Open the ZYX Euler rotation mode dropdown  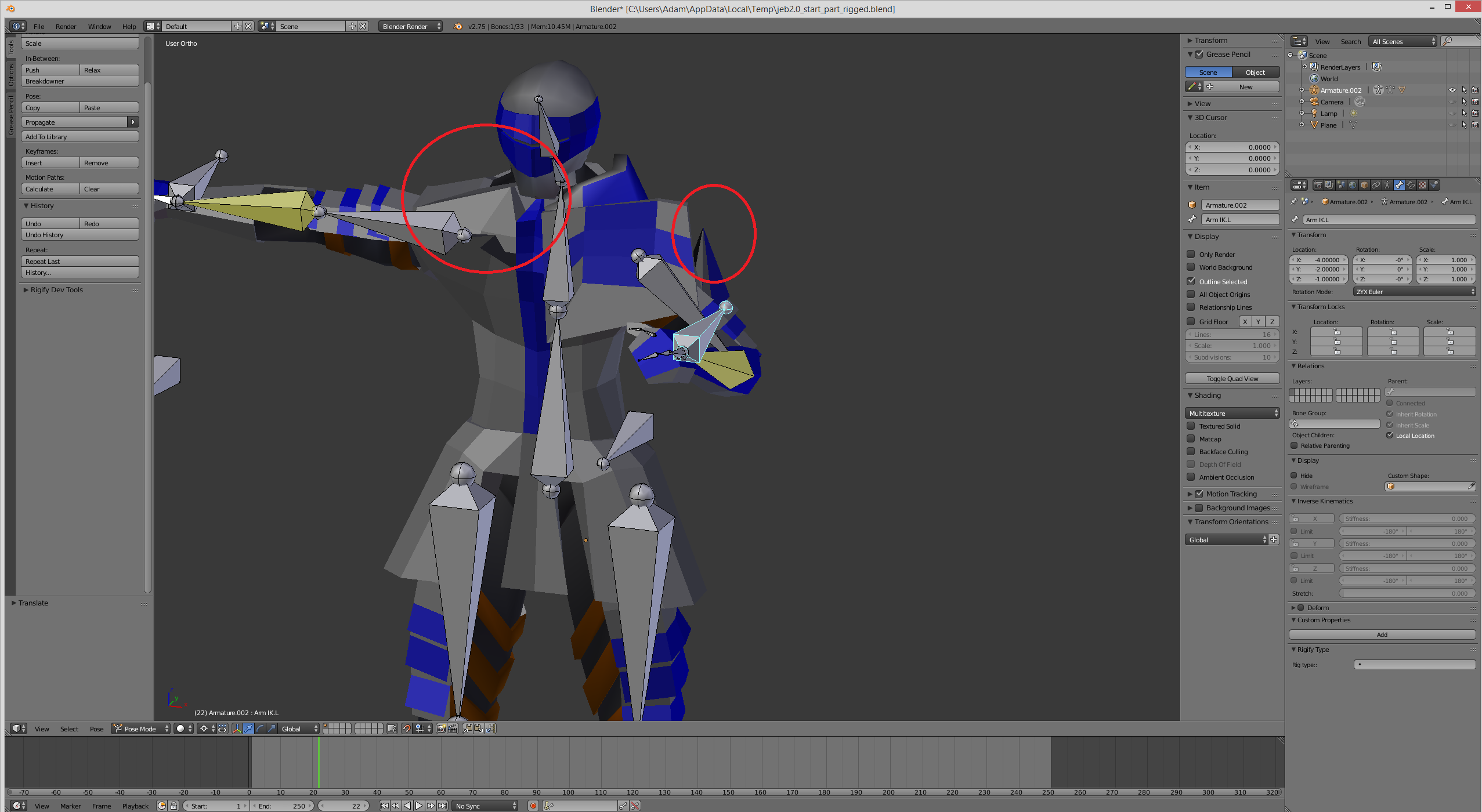pos(1414,292)
